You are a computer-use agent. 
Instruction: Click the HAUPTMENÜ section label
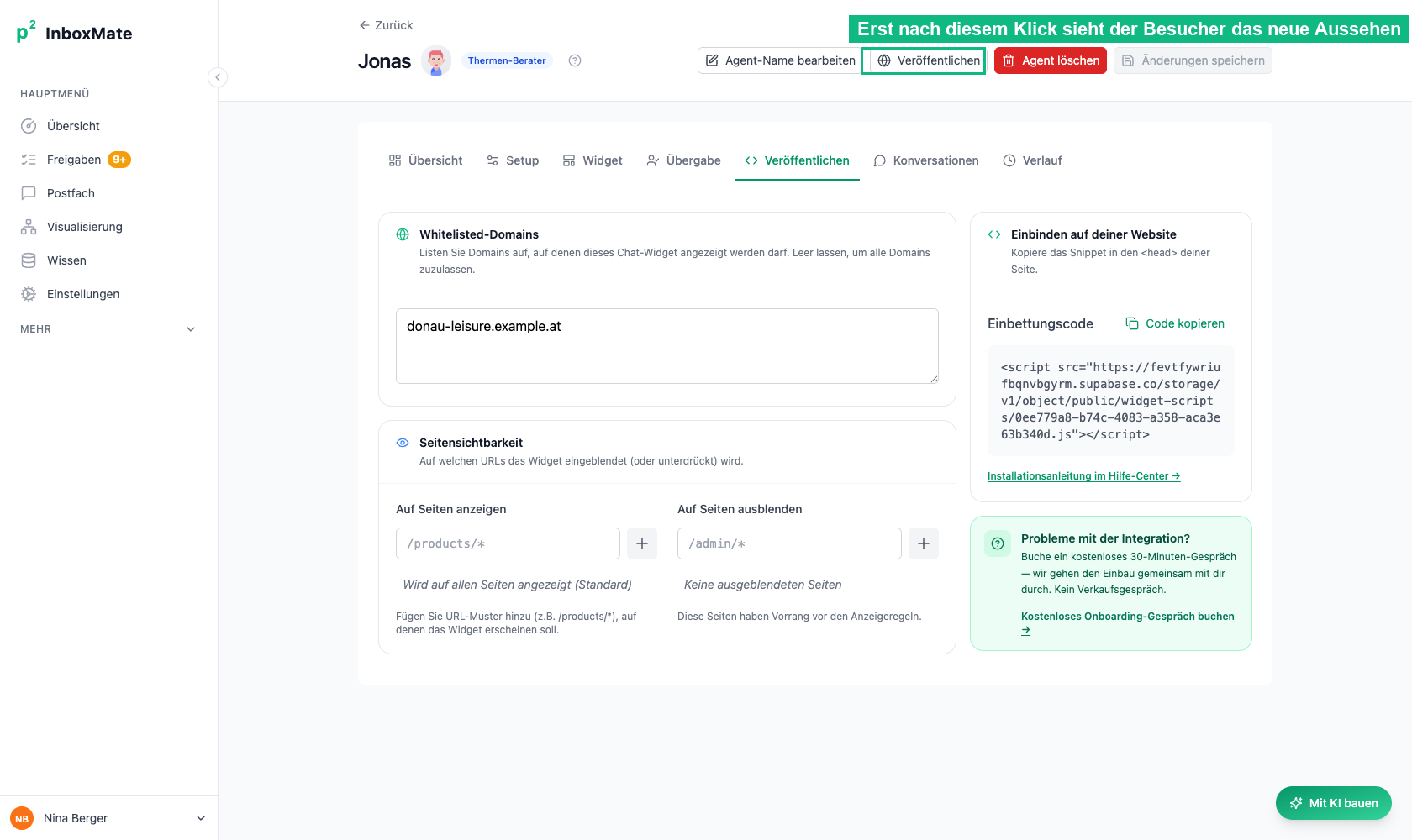[x=55, y=94]
